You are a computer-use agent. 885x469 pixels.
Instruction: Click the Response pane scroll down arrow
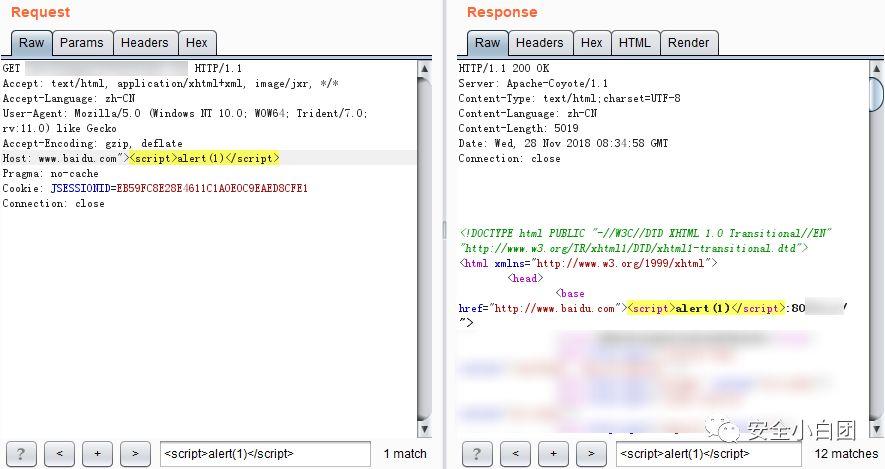[877, 428]
